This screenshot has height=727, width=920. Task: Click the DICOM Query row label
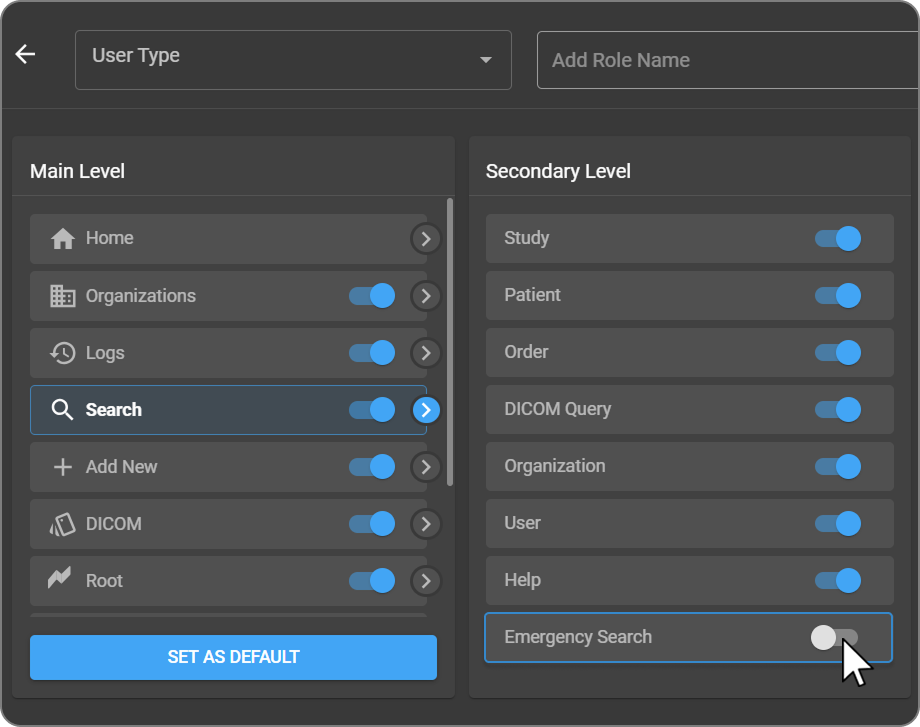[558, 409]
